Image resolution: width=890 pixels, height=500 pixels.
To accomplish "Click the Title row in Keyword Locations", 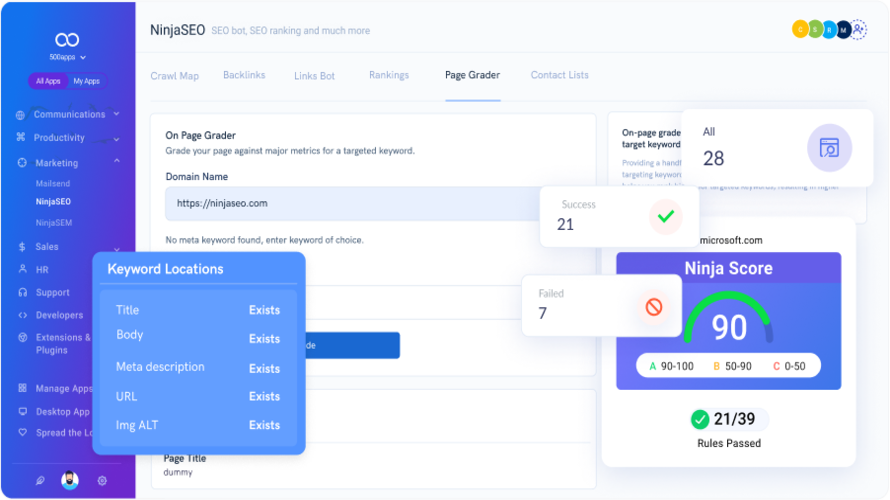I will tap(198, 310).
